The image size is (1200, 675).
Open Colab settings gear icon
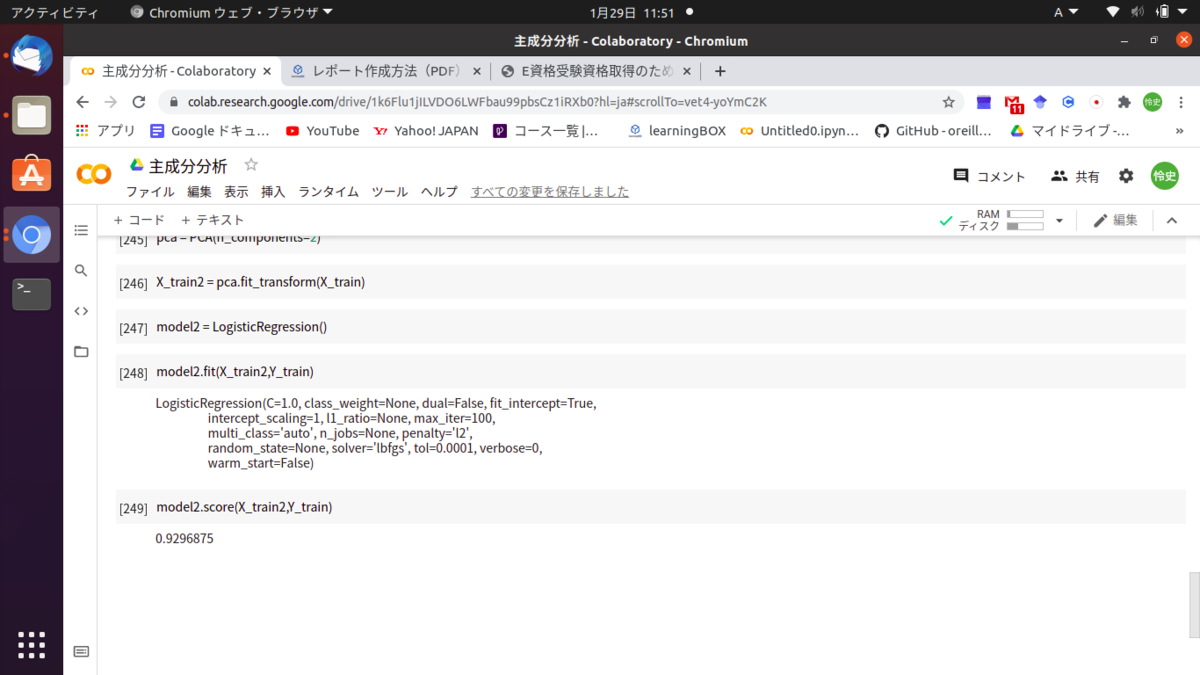(1126, 176)
